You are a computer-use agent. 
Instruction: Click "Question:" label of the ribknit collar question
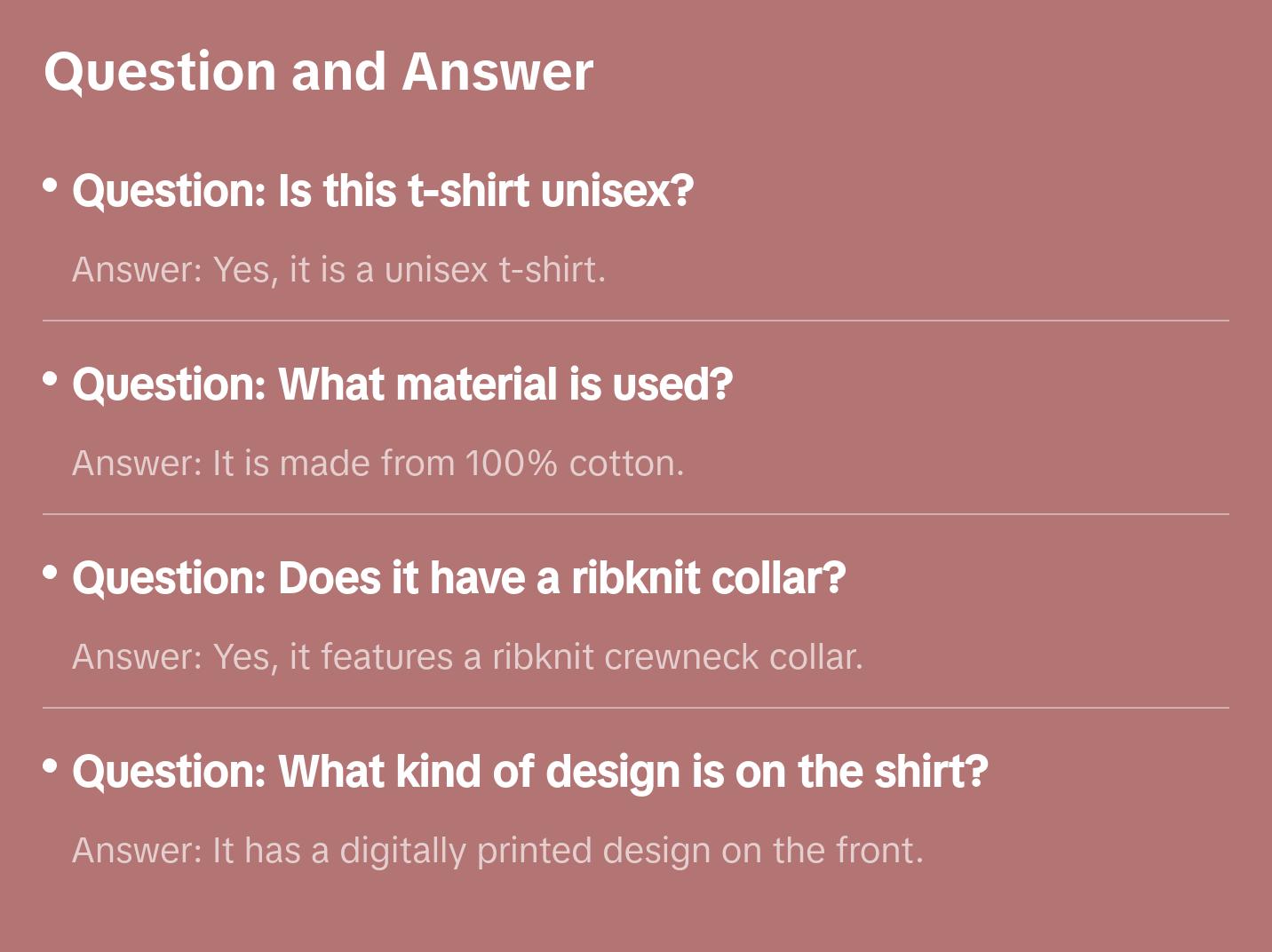pyautogui.click(x=170, y=578)
